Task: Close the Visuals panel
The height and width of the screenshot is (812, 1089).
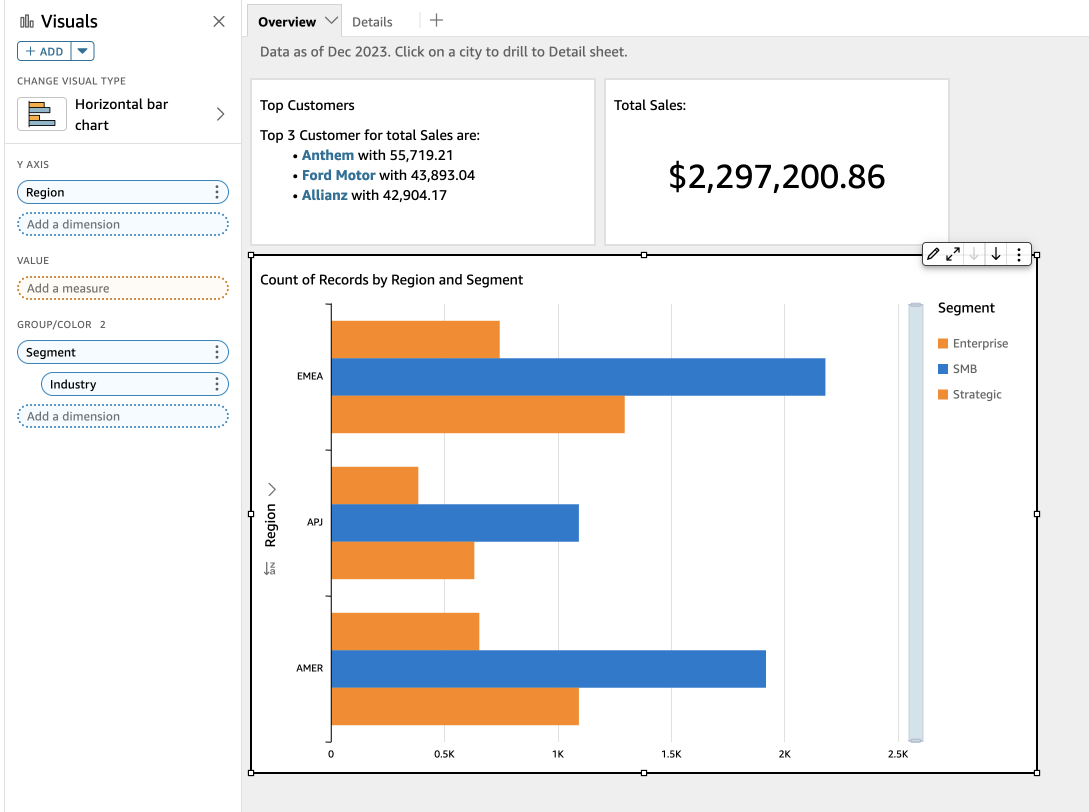Action: [219, 21]
